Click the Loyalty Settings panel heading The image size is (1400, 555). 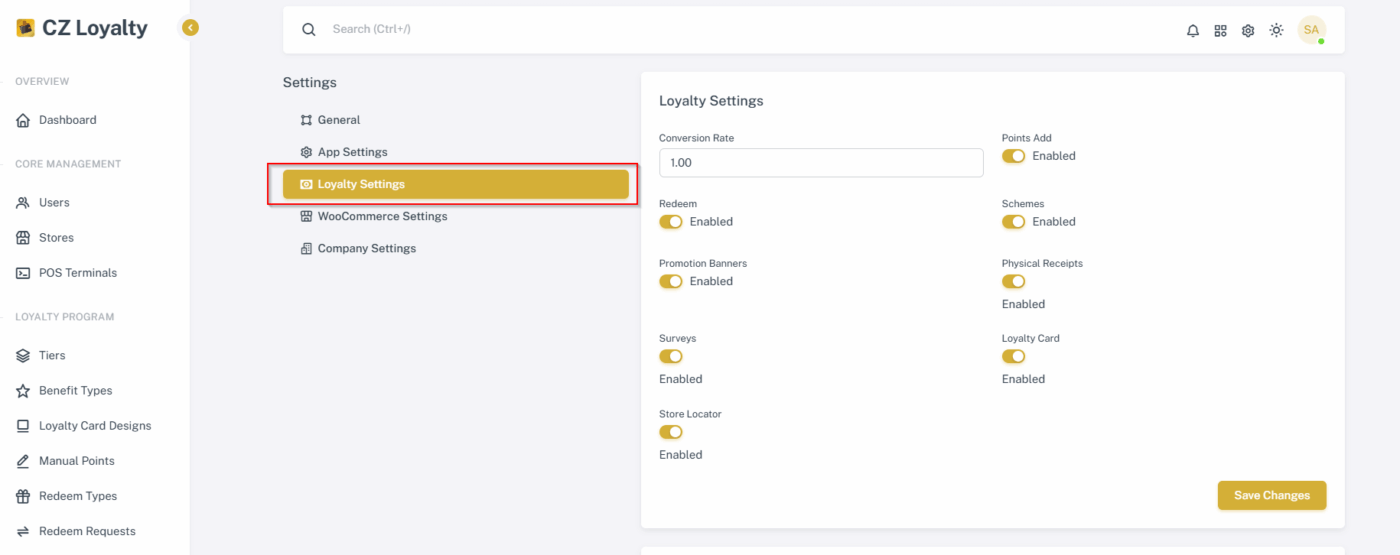coord(711,101)
